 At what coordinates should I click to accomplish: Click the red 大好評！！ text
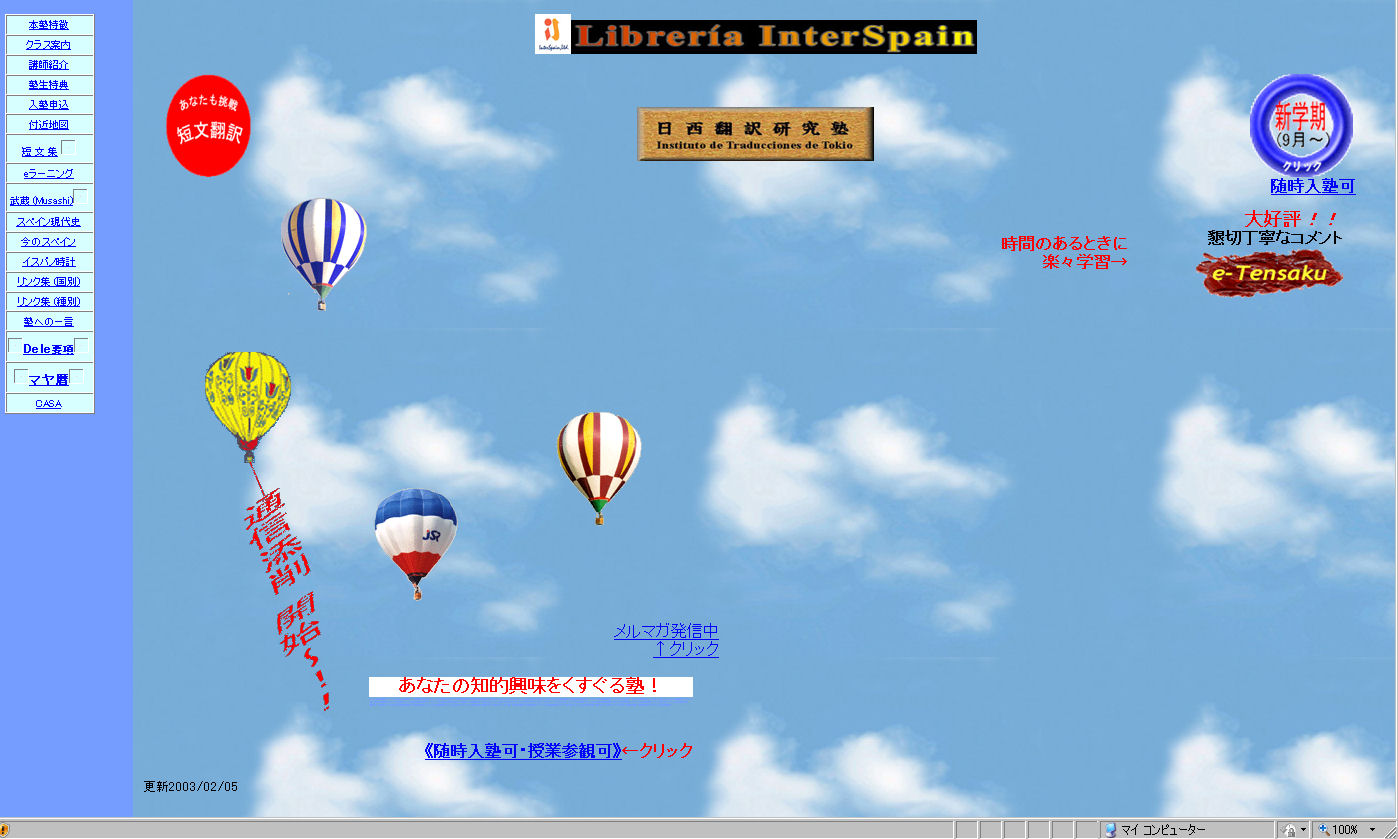1290,219
